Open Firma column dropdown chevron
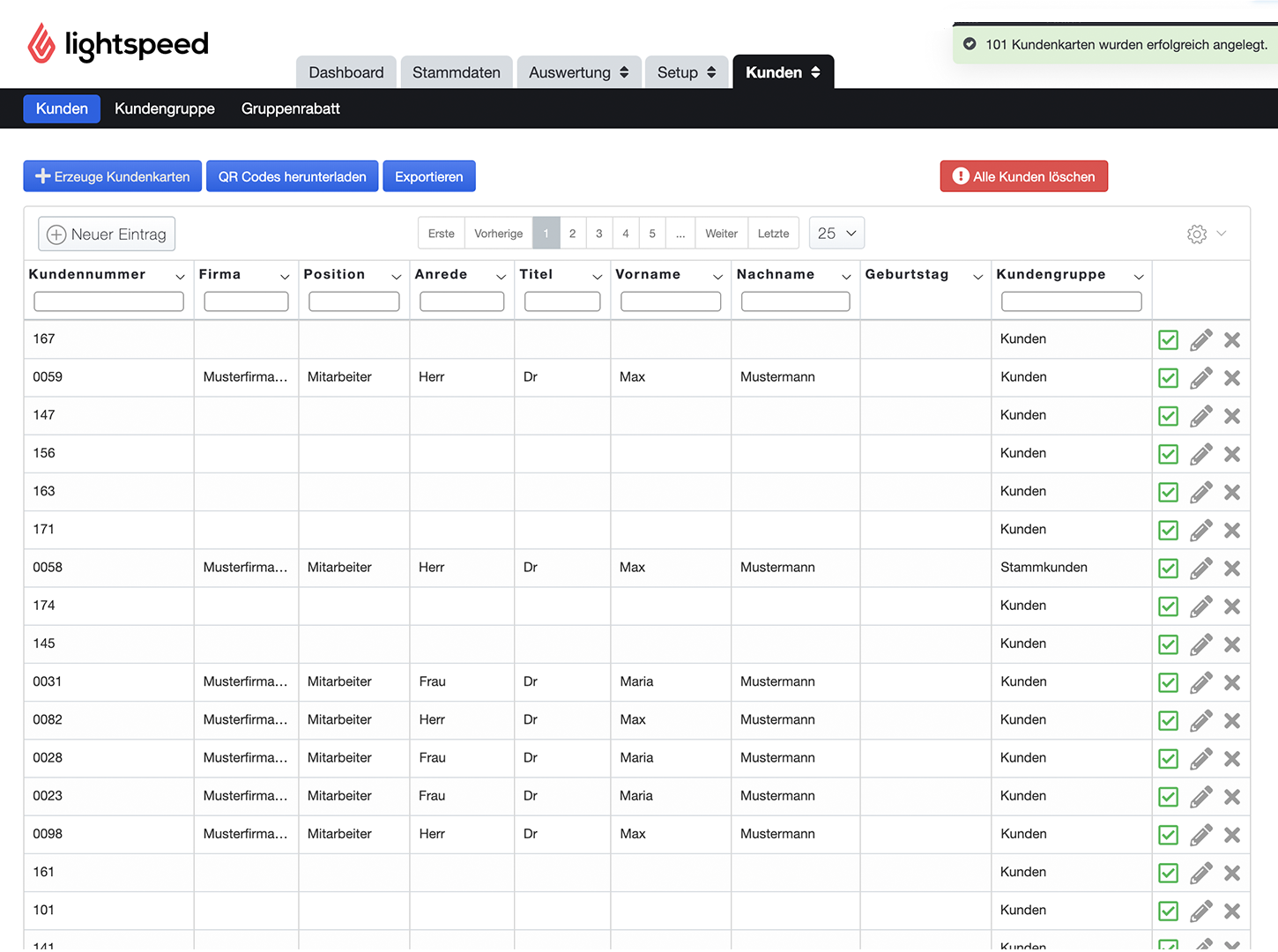 (285, 277)
